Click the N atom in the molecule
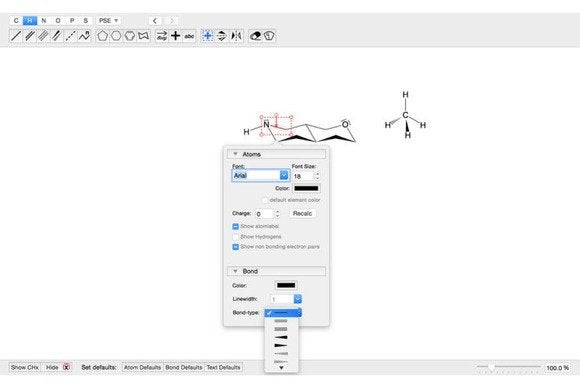580x388 pixels. click(x=266, y=125)
